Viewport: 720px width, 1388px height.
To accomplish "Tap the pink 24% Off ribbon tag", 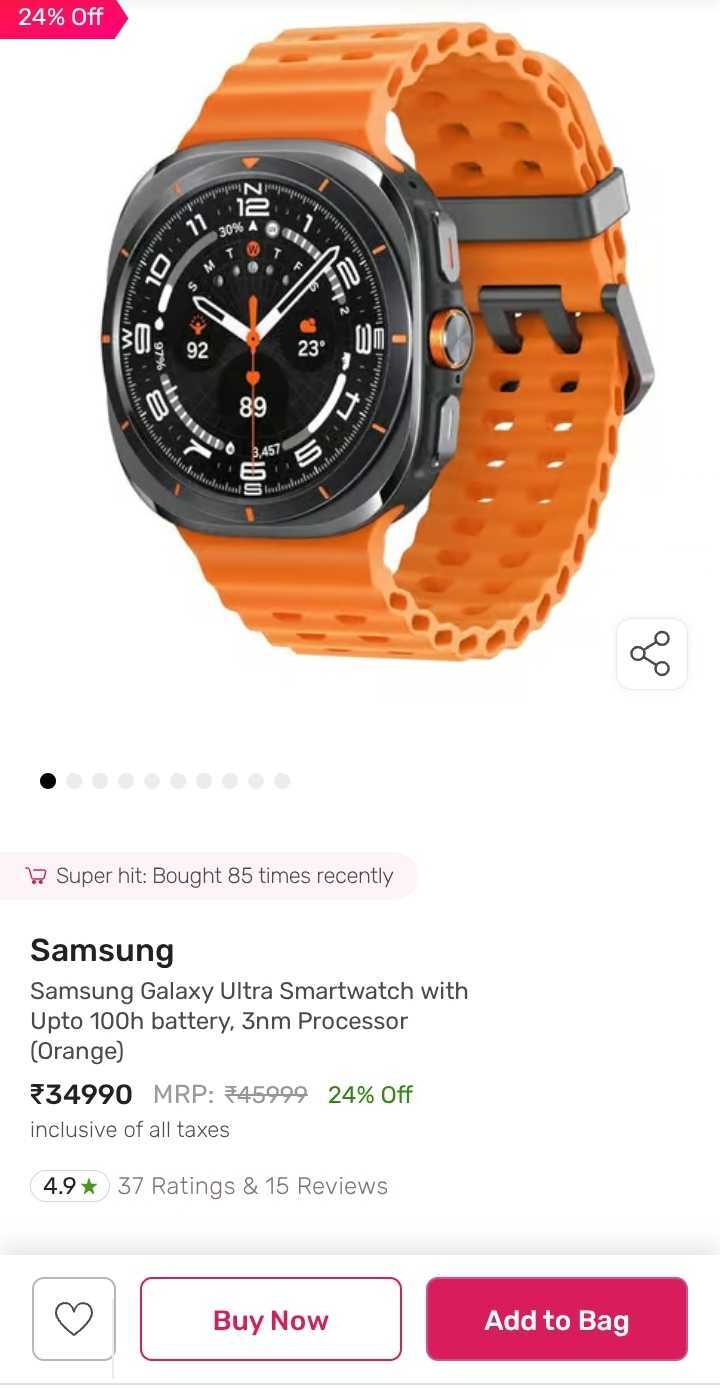I will pos(62,18).
